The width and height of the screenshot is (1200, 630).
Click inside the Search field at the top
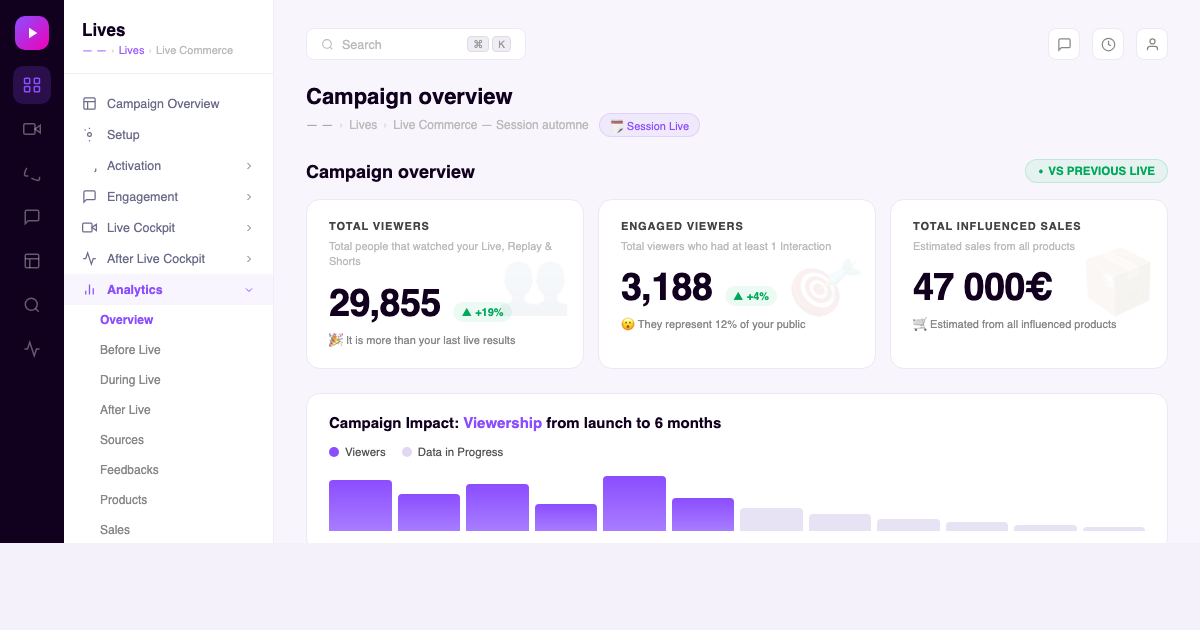coord(400,44)
